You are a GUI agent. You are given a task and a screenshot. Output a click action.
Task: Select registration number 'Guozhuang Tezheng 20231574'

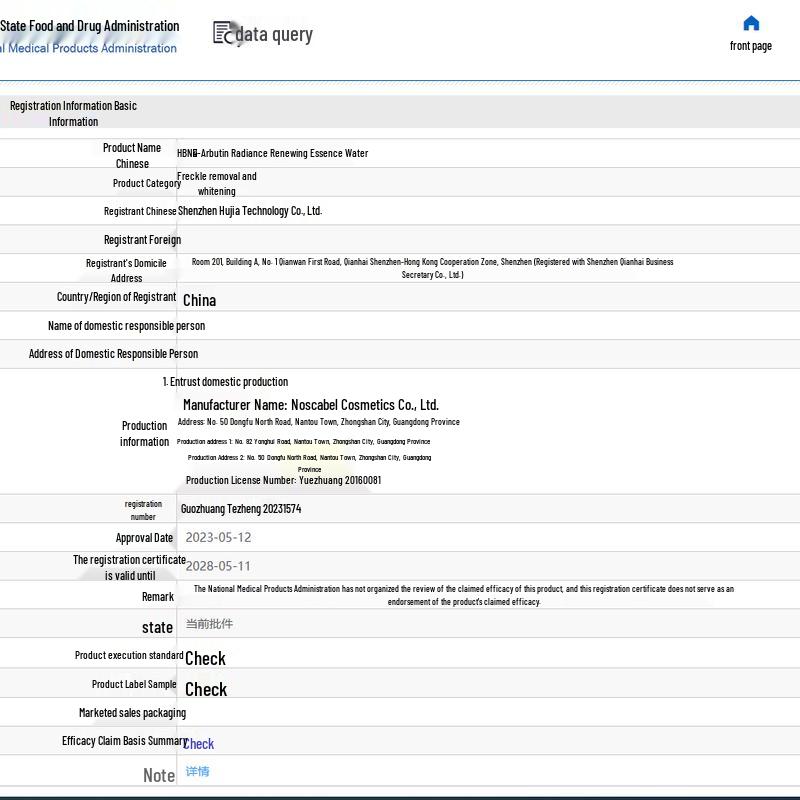(241, 509)
